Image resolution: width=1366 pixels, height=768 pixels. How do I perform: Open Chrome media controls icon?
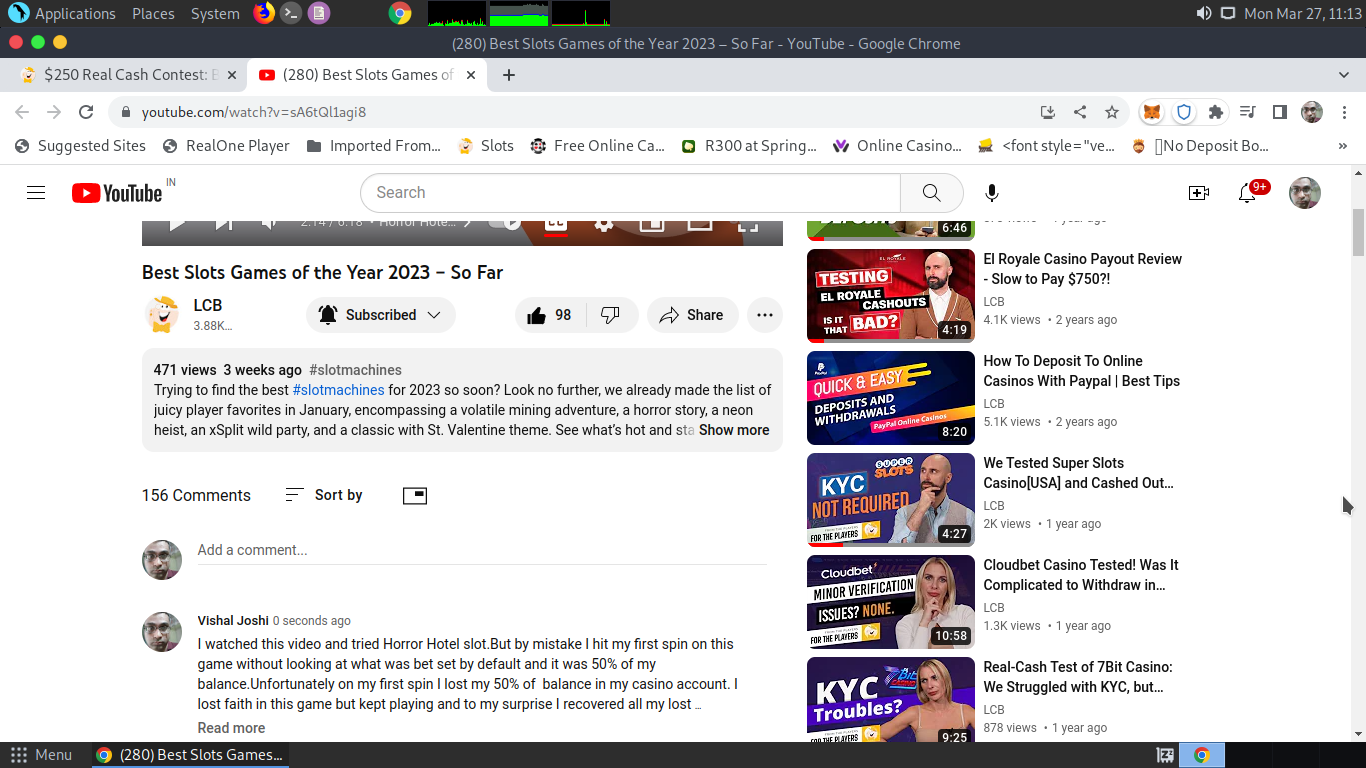[1248, 112]
